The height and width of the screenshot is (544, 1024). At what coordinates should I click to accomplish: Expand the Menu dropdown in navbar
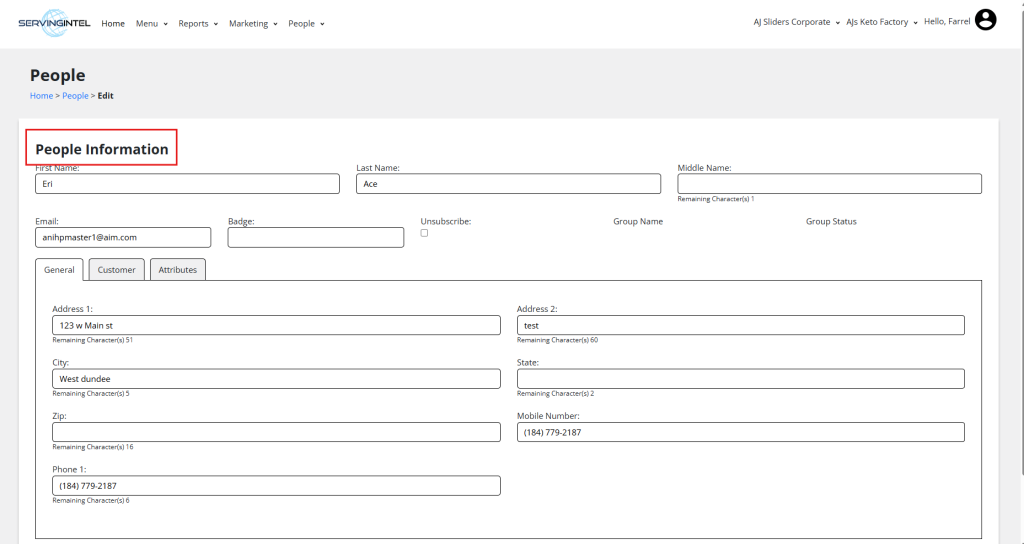[x=152, y=24]
